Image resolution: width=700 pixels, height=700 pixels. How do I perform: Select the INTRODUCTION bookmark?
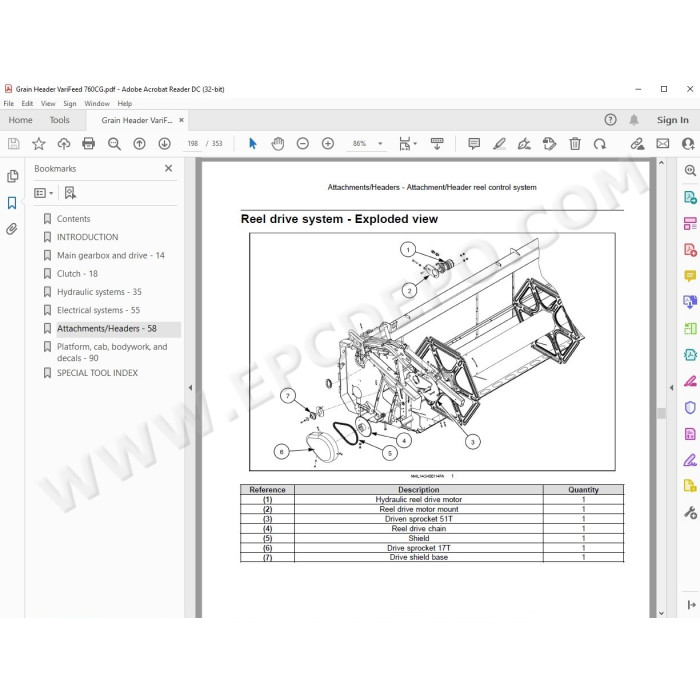click(88, 237)
